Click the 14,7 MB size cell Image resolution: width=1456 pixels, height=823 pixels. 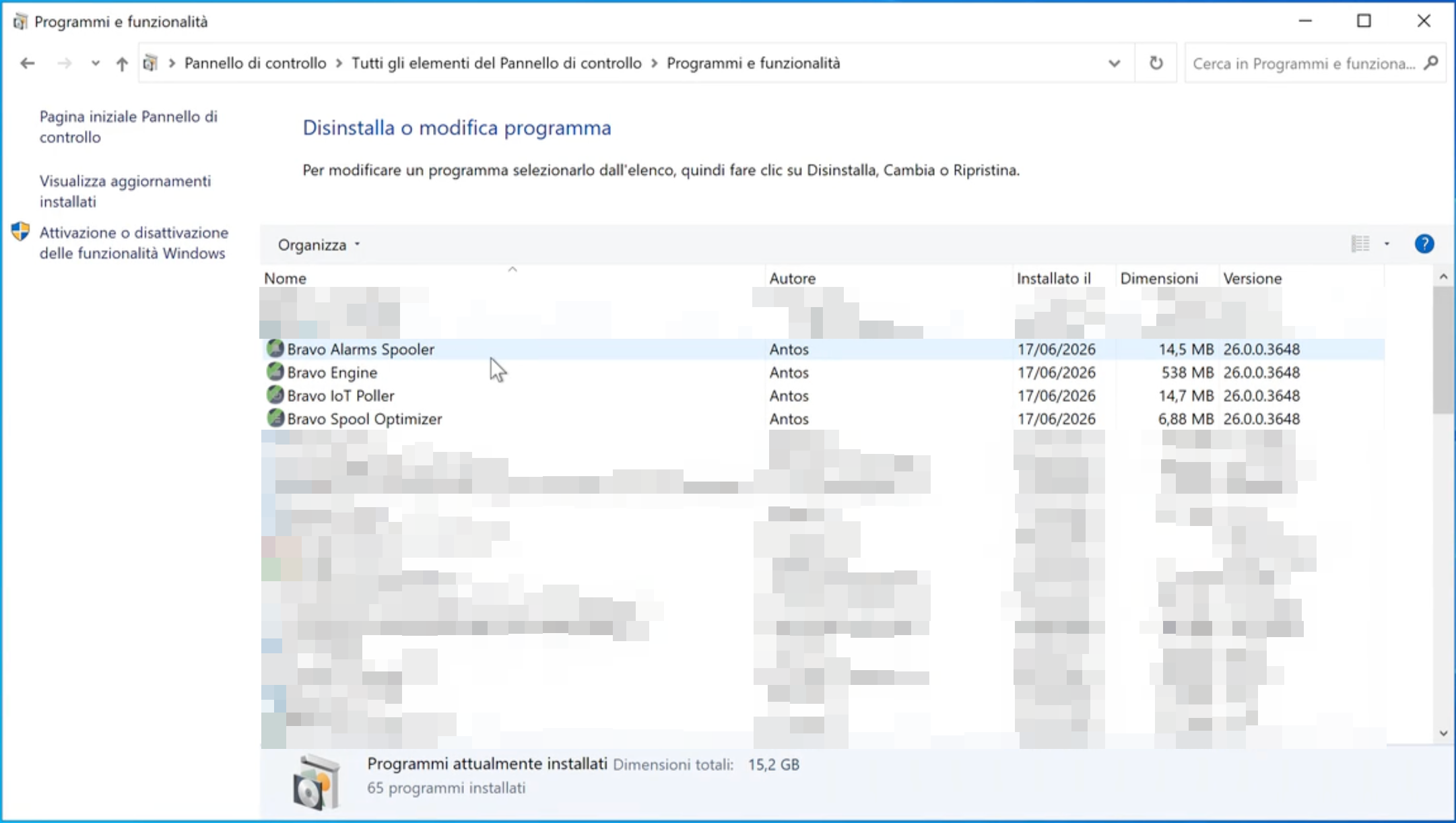[1185, 396]
